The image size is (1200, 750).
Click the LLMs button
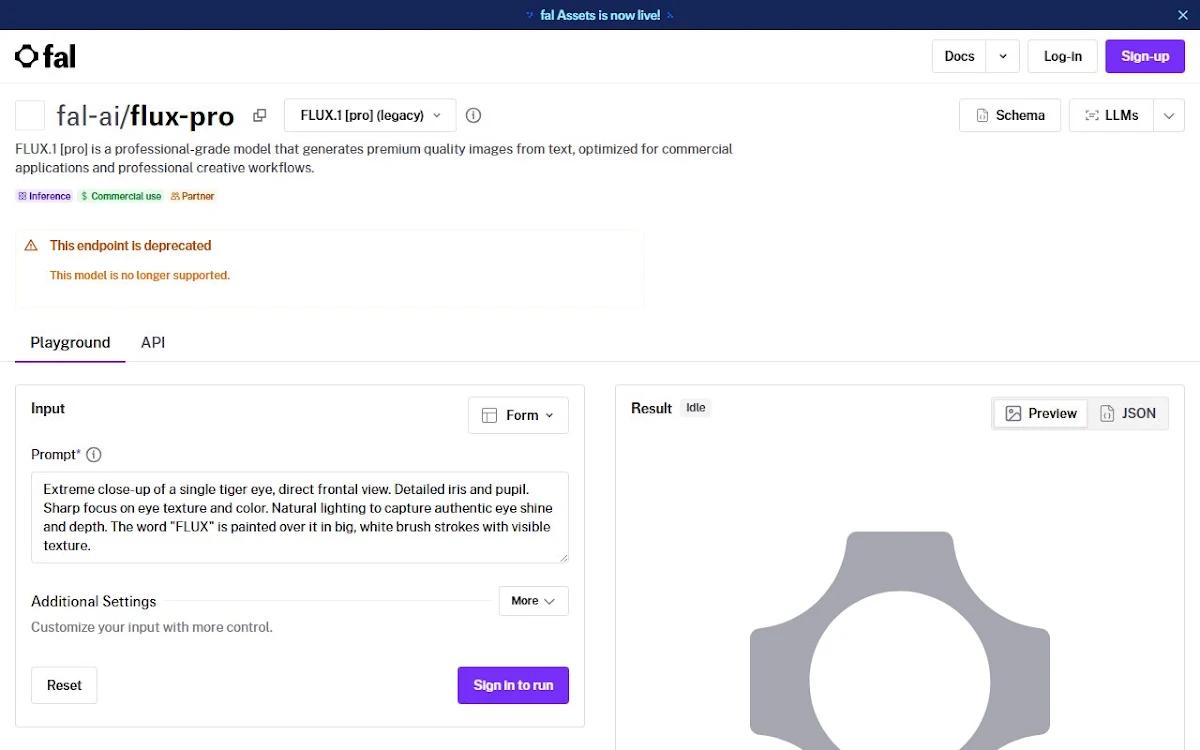click(x=1111, y=115)
